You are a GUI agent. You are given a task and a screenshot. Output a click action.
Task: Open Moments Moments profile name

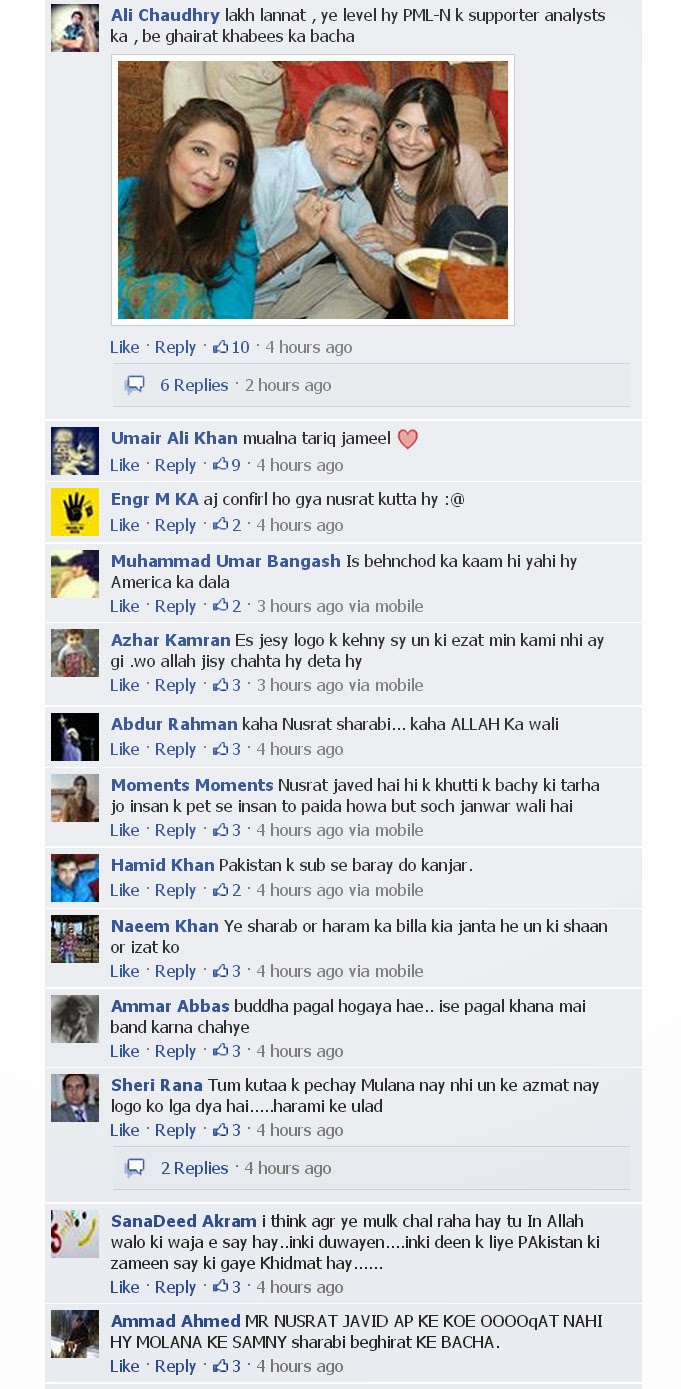coord(192,785)
